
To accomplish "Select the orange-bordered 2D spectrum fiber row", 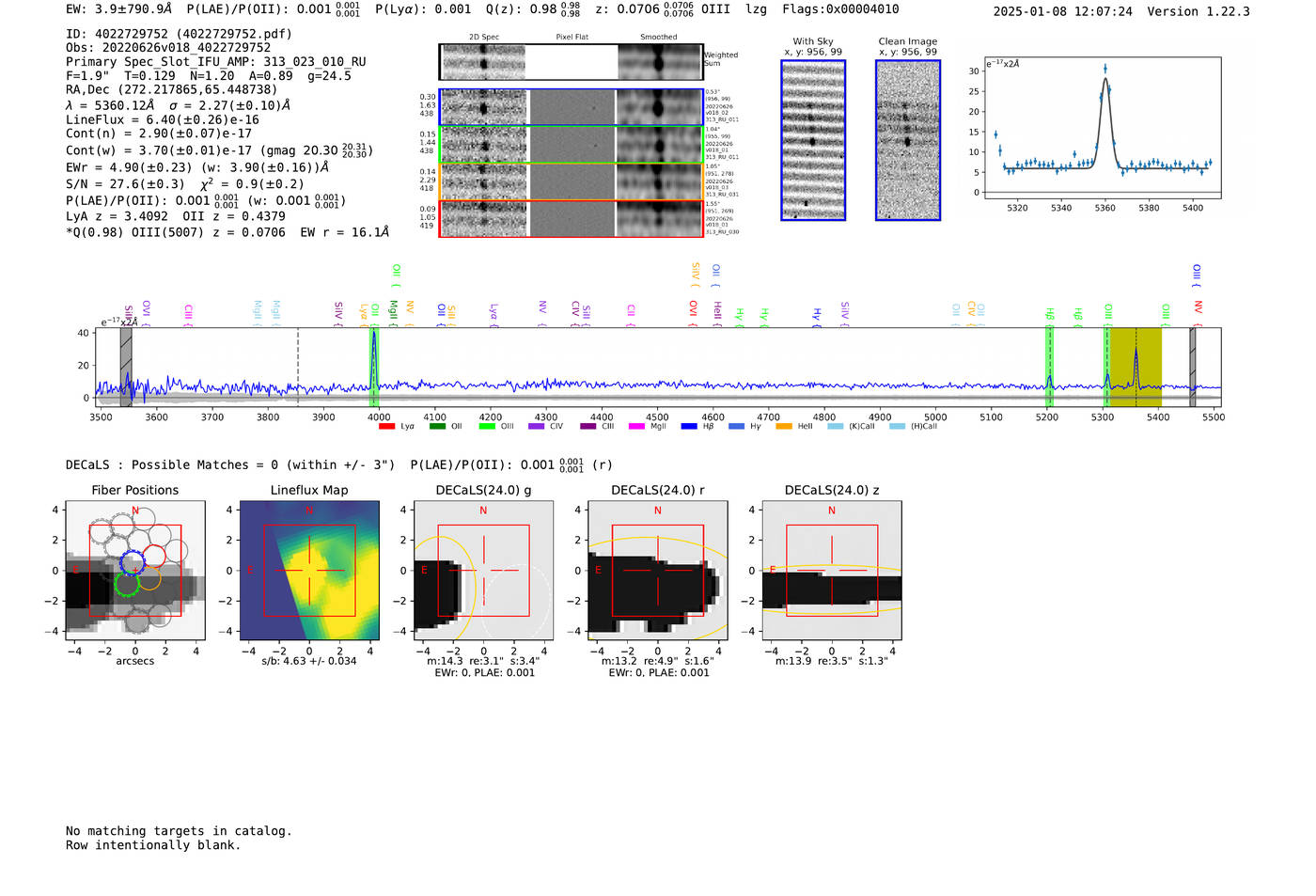I will coord(571,181).
